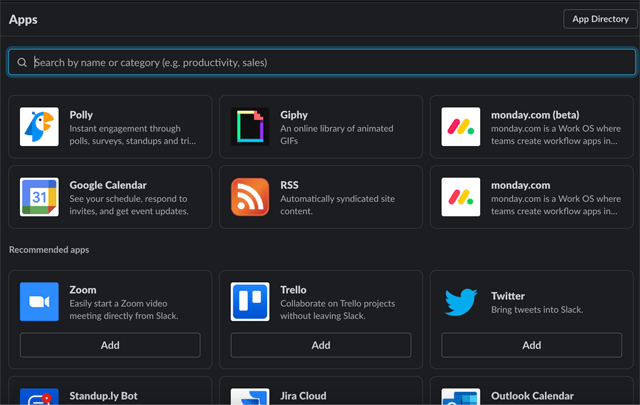Image resolution: width=640 pixels, height=405 pixels.
Task: Open the App Directory
Action: (x=600, y=19)
